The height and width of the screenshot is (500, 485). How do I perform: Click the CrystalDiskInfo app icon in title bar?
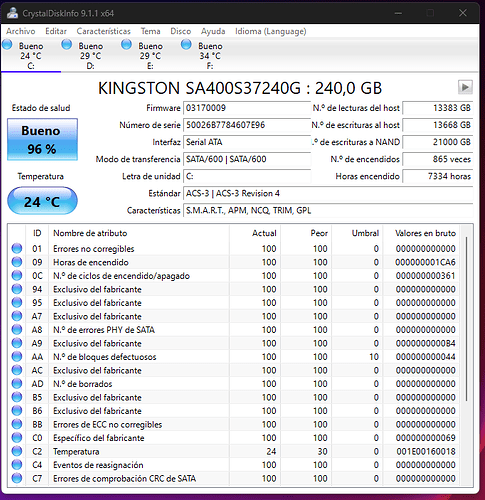pyautogui.click(x=13, y=13)
